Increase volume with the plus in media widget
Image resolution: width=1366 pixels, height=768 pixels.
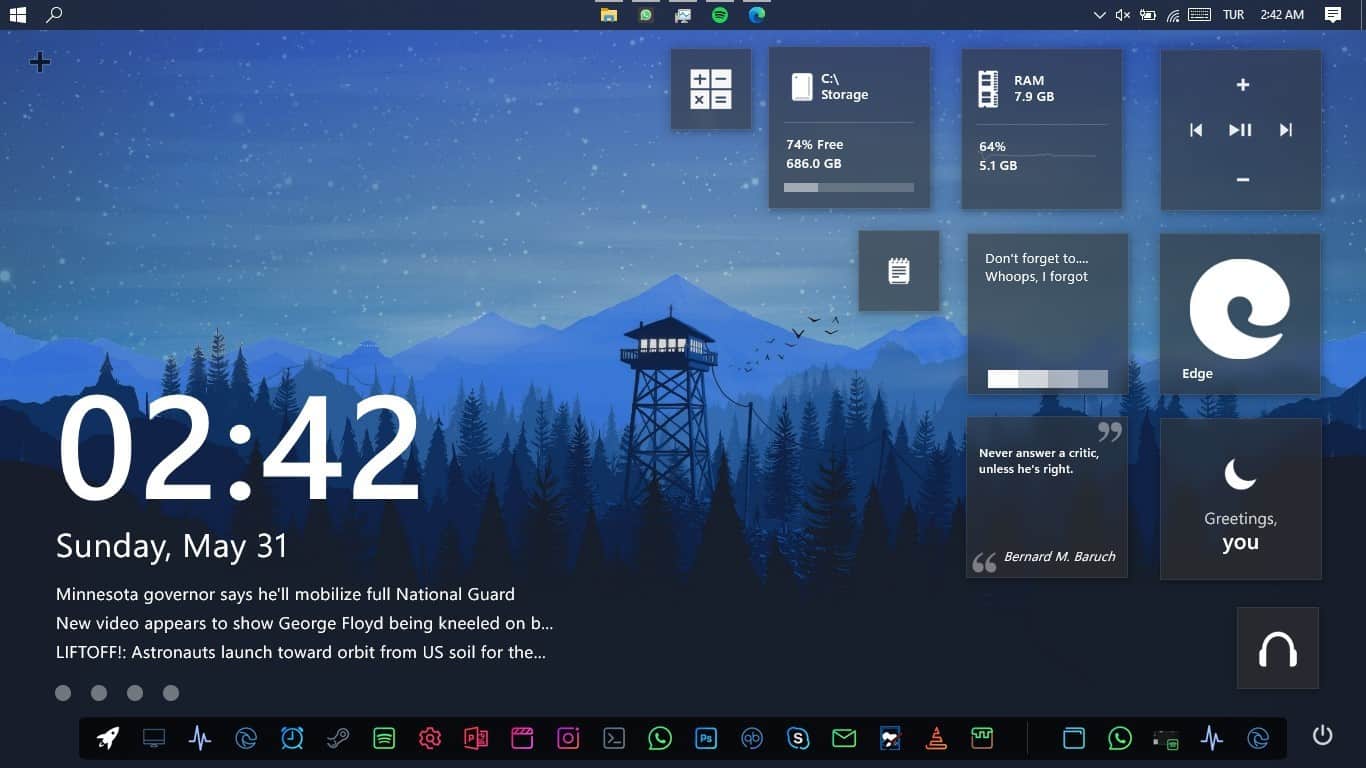[1243, 85]
